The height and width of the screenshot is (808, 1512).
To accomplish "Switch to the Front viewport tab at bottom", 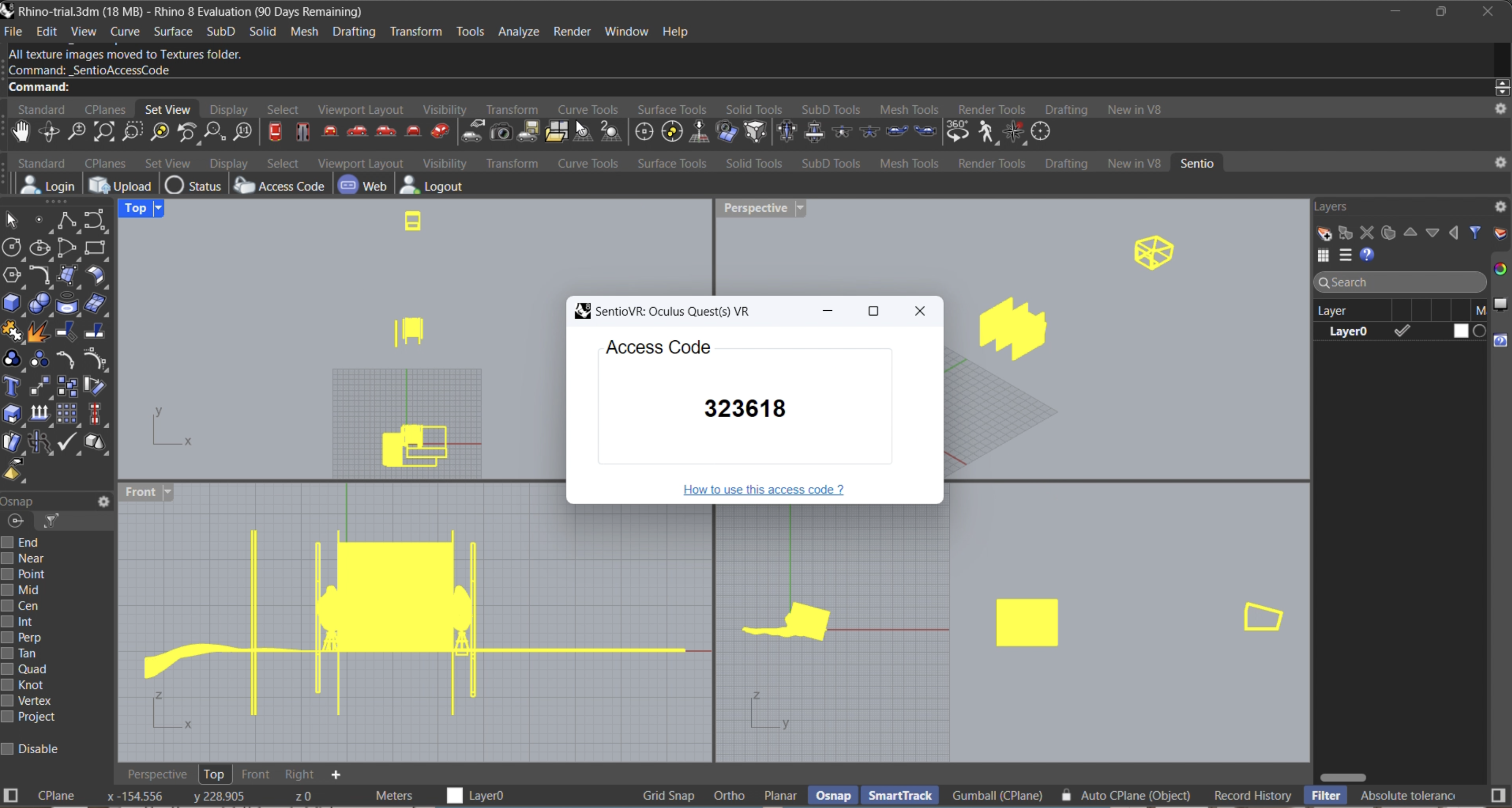I will coord(255,774).
